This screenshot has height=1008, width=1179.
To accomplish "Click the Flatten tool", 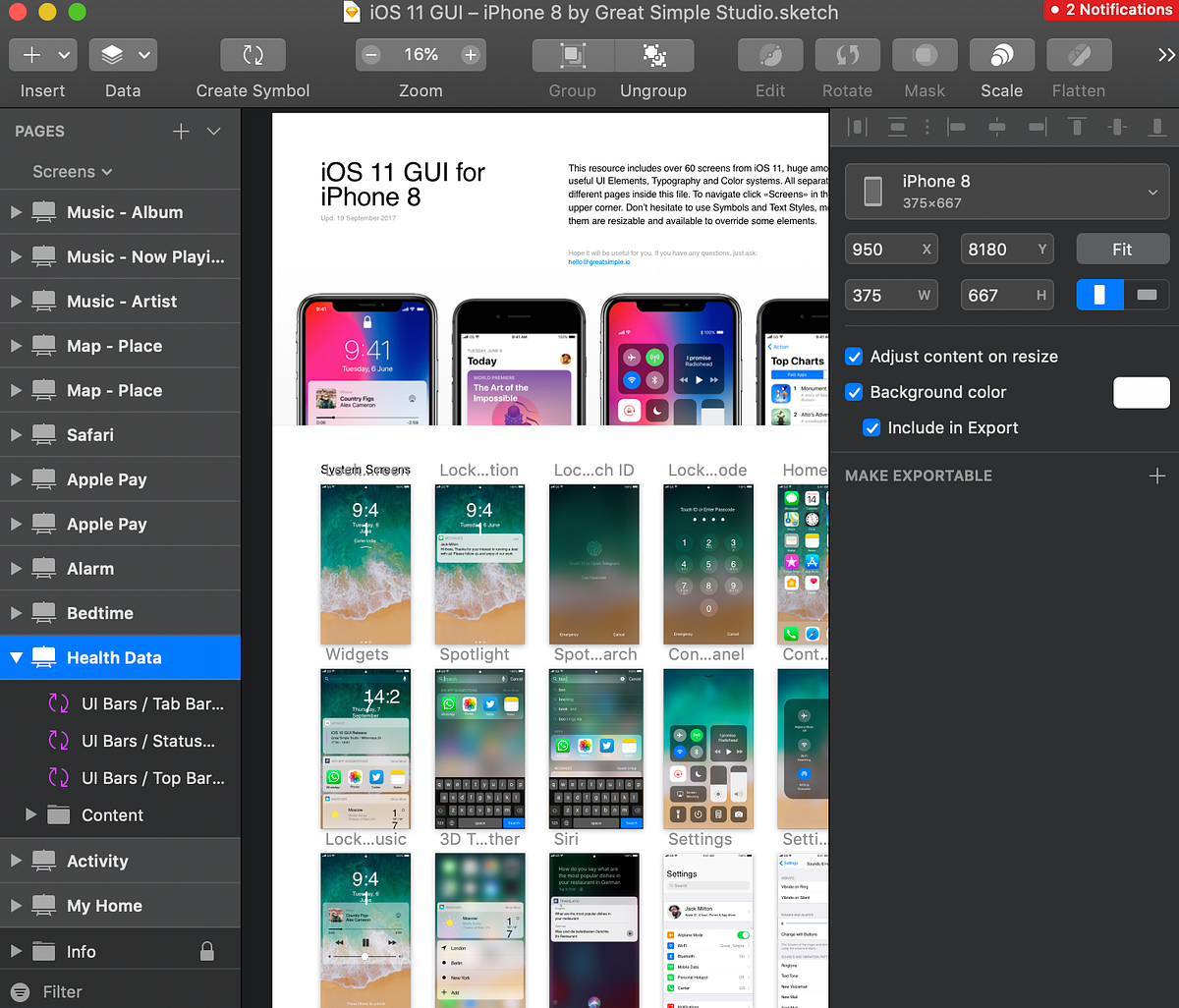I will click(x=1078, y=55).
